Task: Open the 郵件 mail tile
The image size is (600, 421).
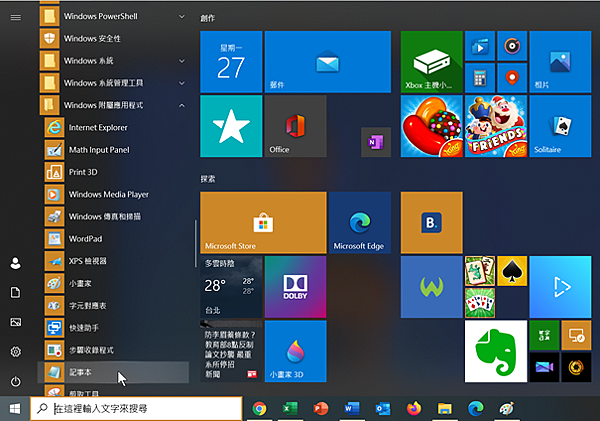Action: (x=328, y=62)
